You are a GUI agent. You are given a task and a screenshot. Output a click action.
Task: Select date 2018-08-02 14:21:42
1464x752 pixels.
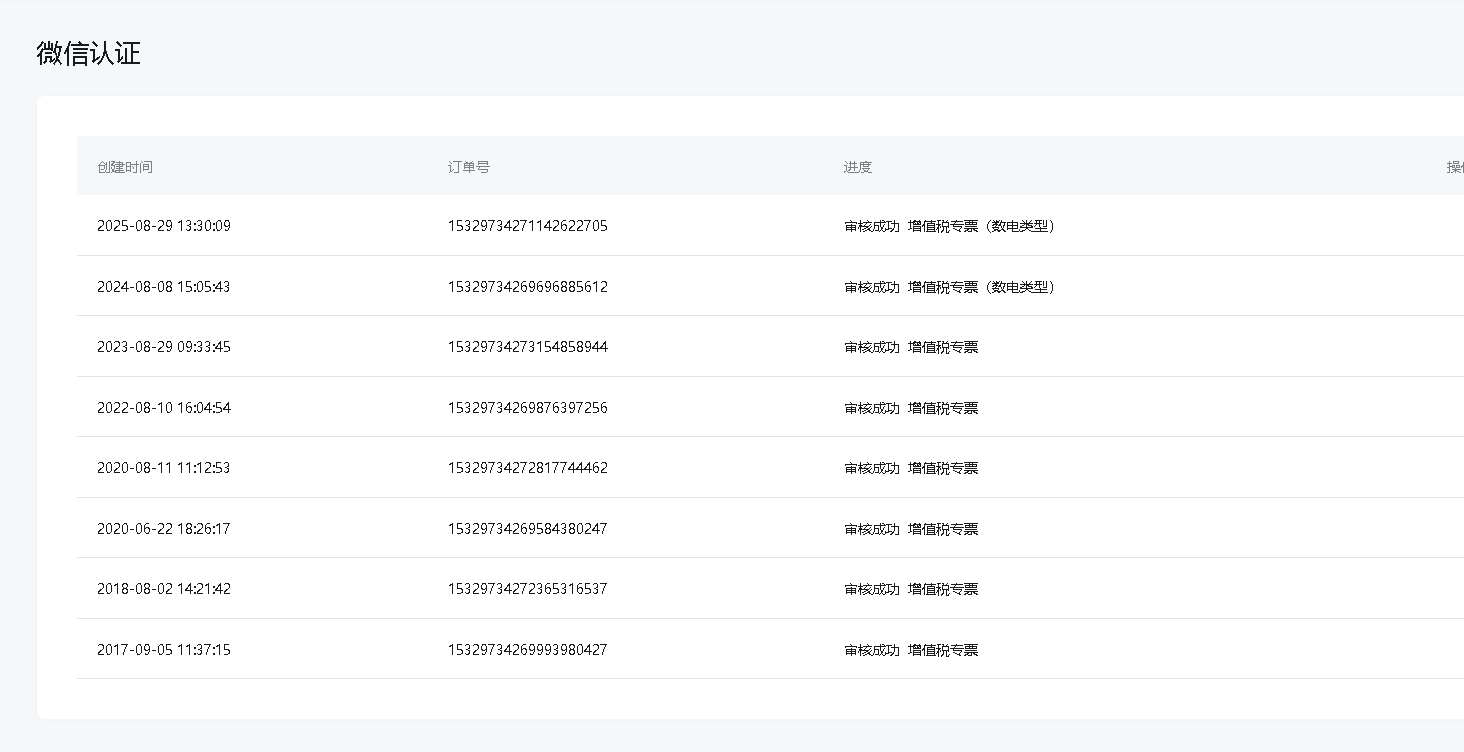coord(164,589)
